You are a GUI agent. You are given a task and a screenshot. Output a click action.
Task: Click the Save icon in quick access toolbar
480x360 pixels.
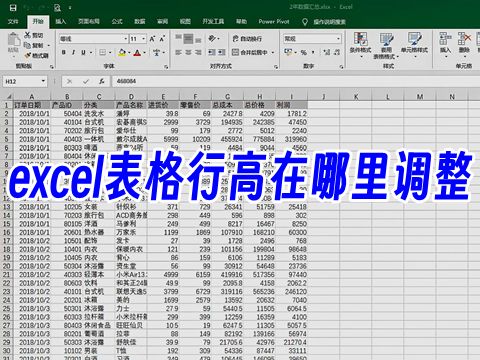(x=13, y=7)
